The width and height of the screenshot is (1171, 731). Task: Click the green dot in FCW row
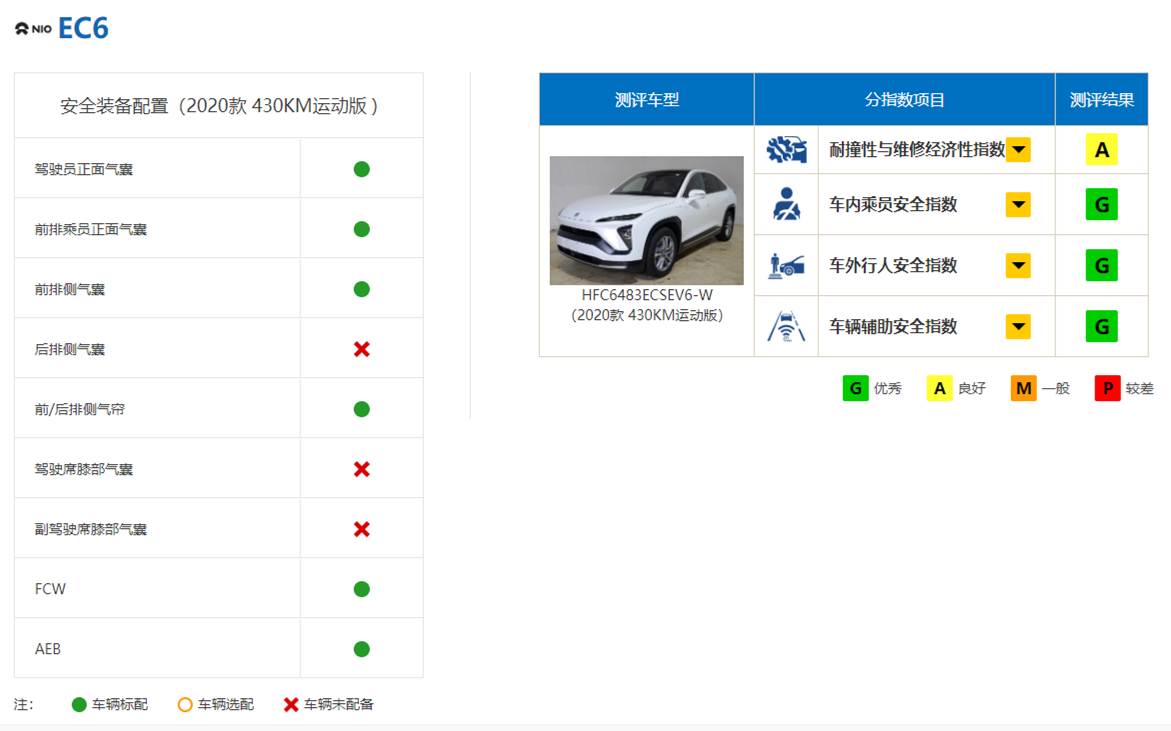click(361, 589)
